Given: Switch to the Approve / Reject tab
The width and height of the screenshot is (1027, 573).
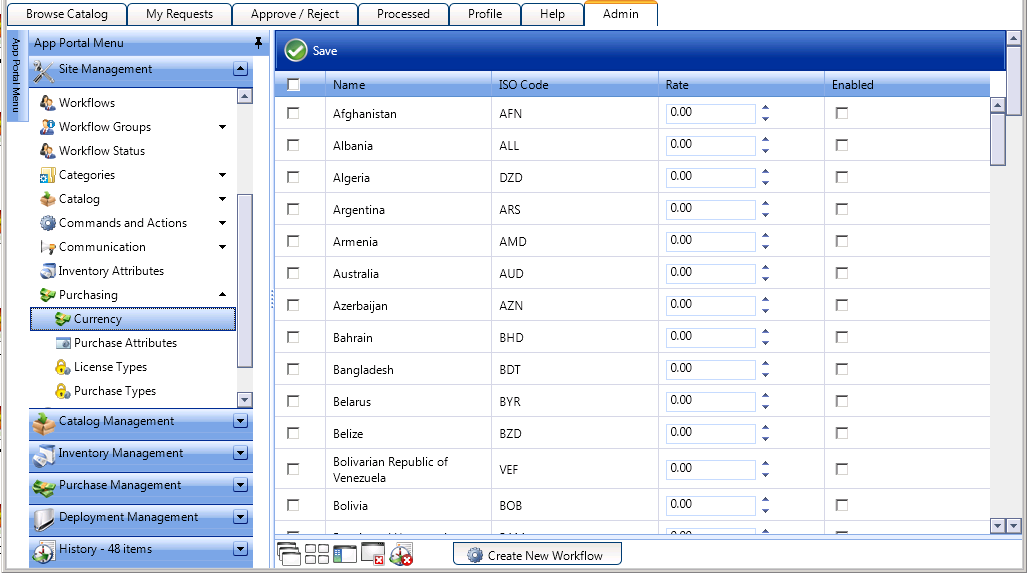Looking at the screenshot, I should (x=295, y=14).
